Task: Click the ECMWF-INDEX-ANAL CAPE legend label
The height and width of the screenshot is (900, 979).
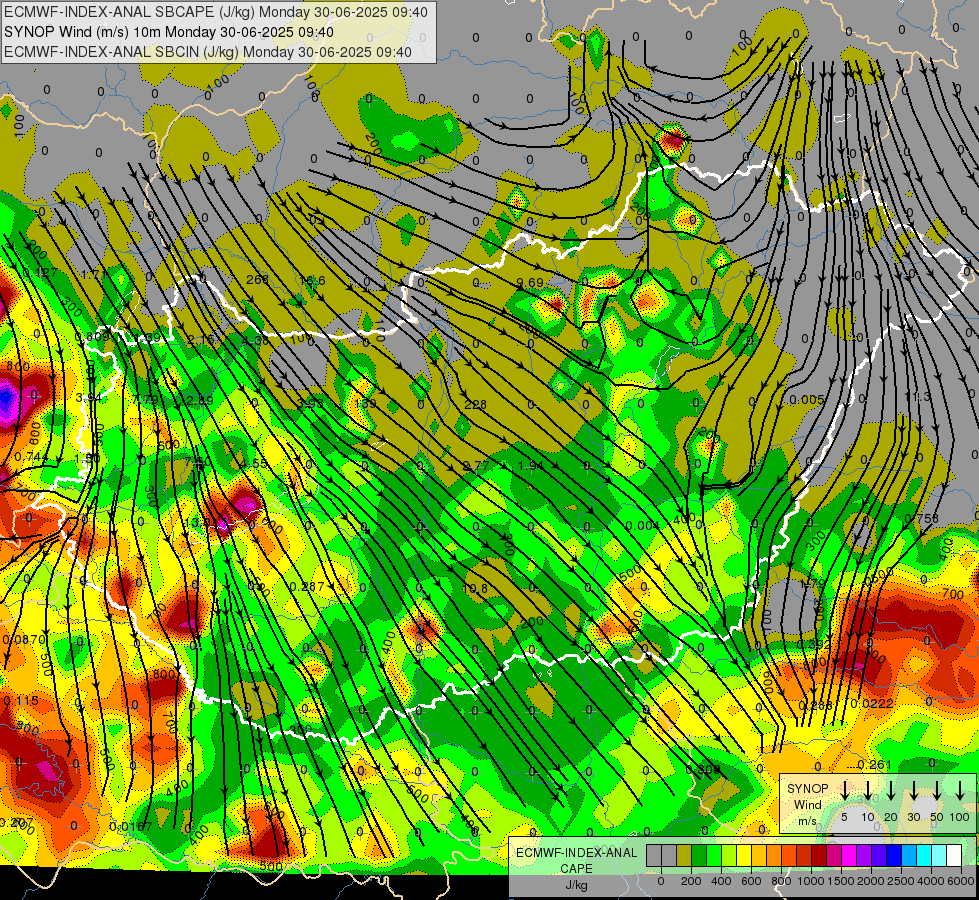Action: 576,860
